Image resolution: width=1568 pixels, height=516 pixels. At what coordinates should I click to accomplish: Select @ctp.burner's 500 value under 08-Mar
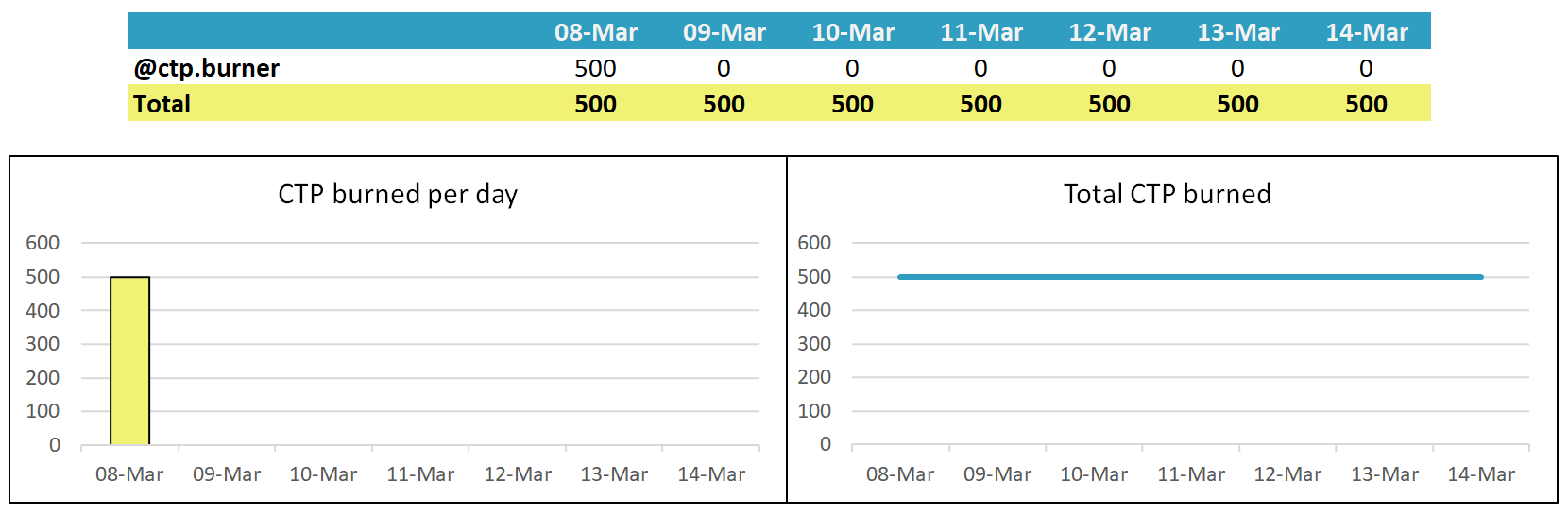[596, 68]
